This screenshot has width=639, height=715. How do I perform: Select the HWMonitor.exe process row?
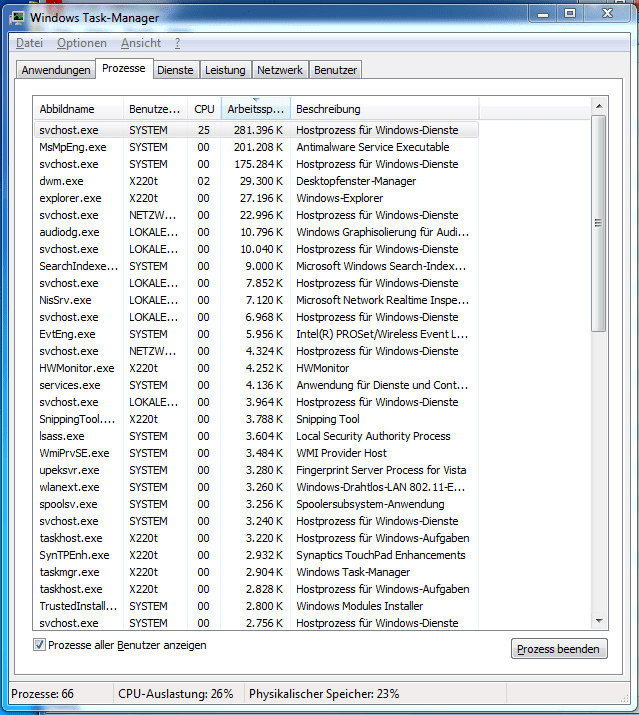(x=256, y=368)
